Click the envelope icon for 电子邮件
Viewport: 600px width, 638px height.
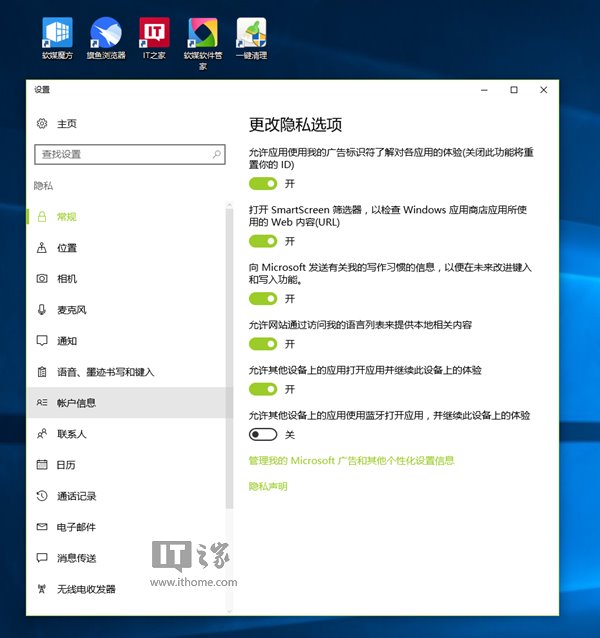pos(42,527)
